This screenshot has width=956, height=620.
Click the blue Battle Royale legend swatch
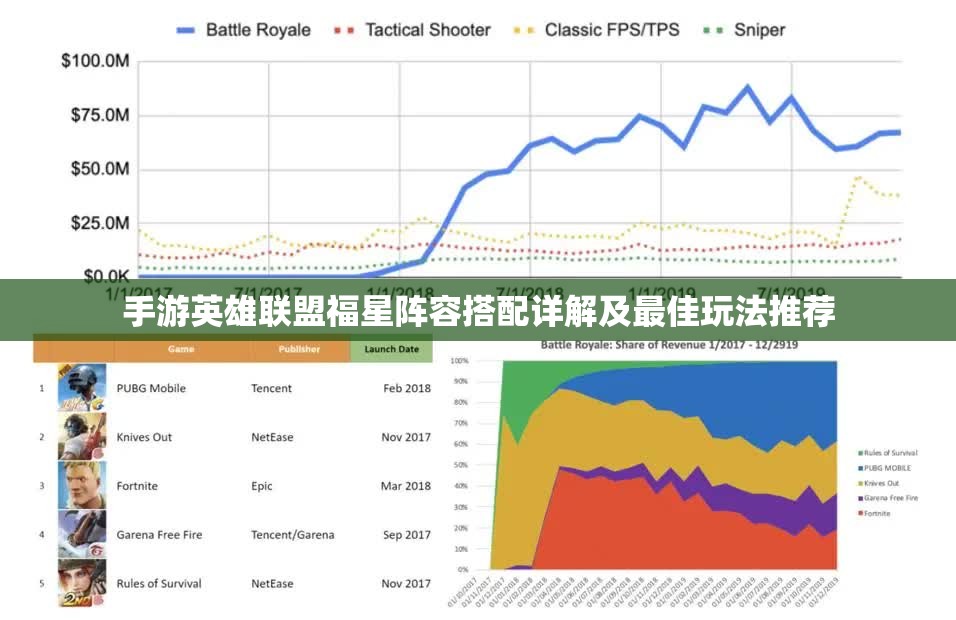point(185,30)
